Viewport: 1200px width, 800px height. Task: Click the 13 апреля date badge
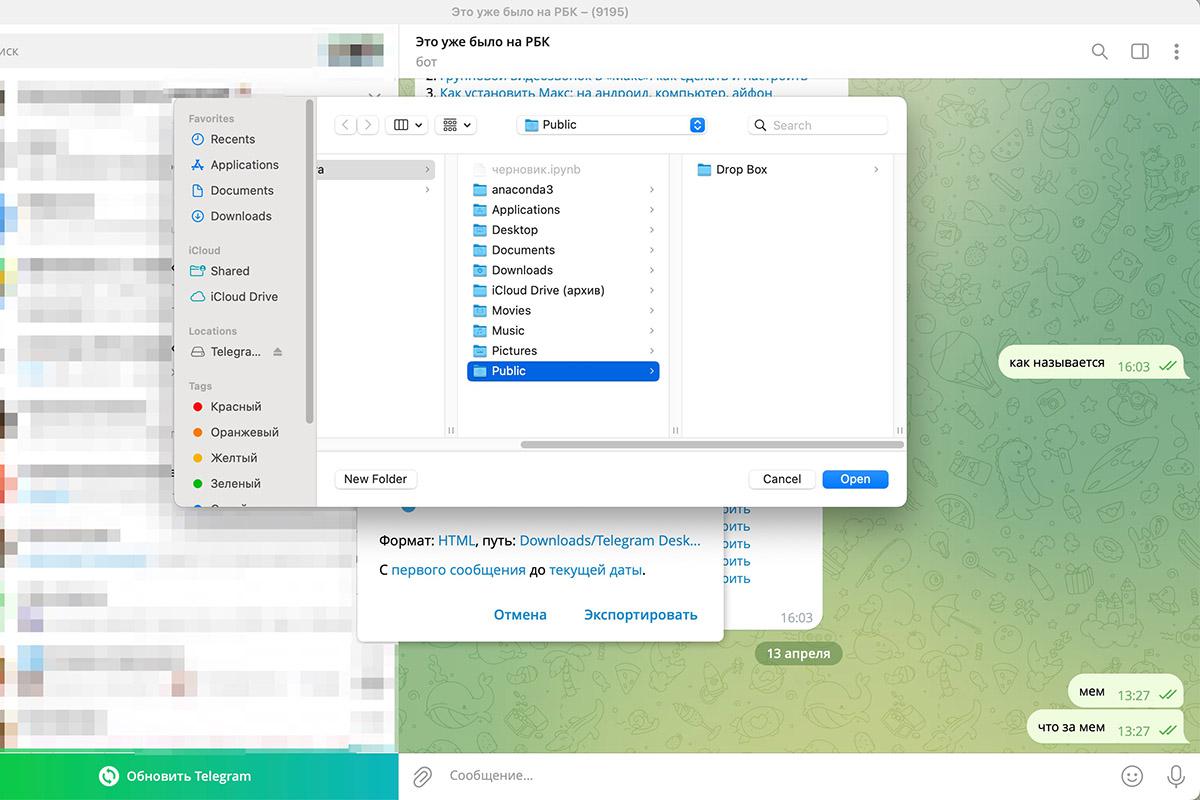coord(799,653)
